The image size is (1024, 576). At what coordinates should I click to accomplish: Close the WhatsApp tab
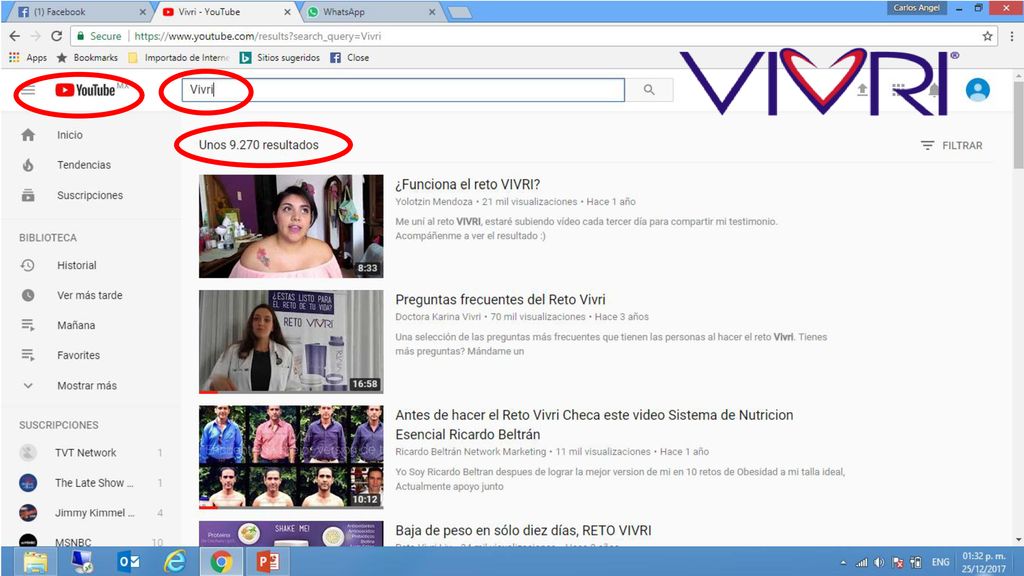tap(432, 12)
